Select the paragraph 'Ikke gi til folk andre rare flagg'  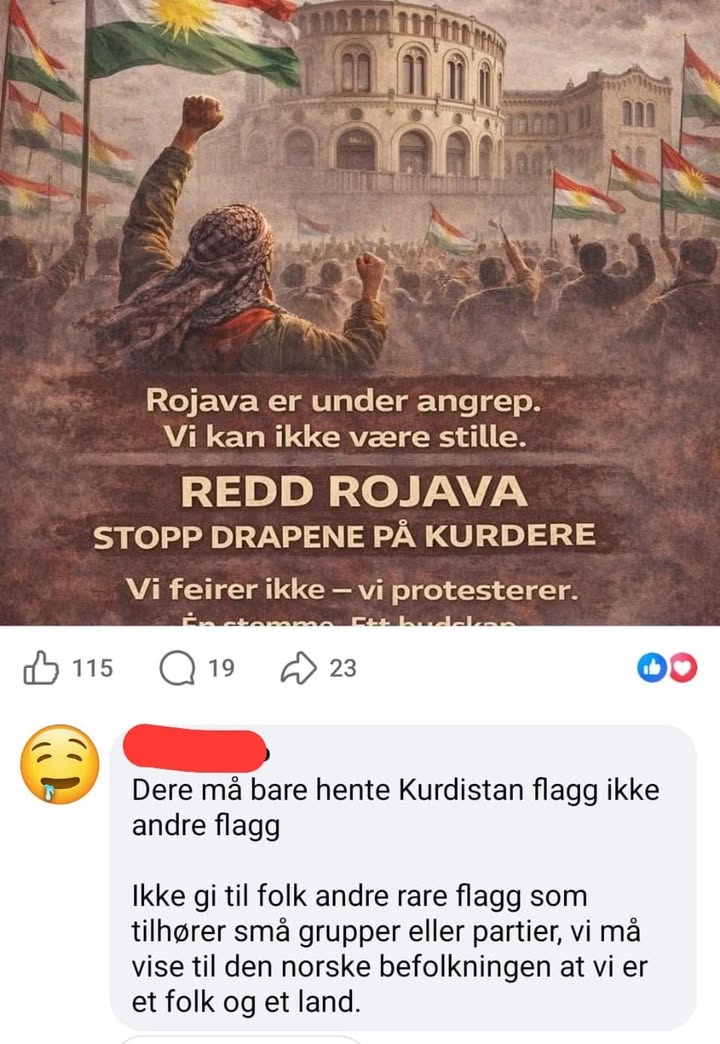coord(389,949)
